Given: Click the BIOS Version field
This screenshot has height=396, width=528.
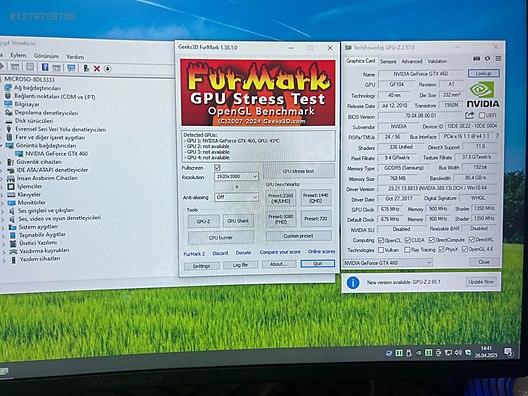Looking at the screenshot, I should 420,116.
